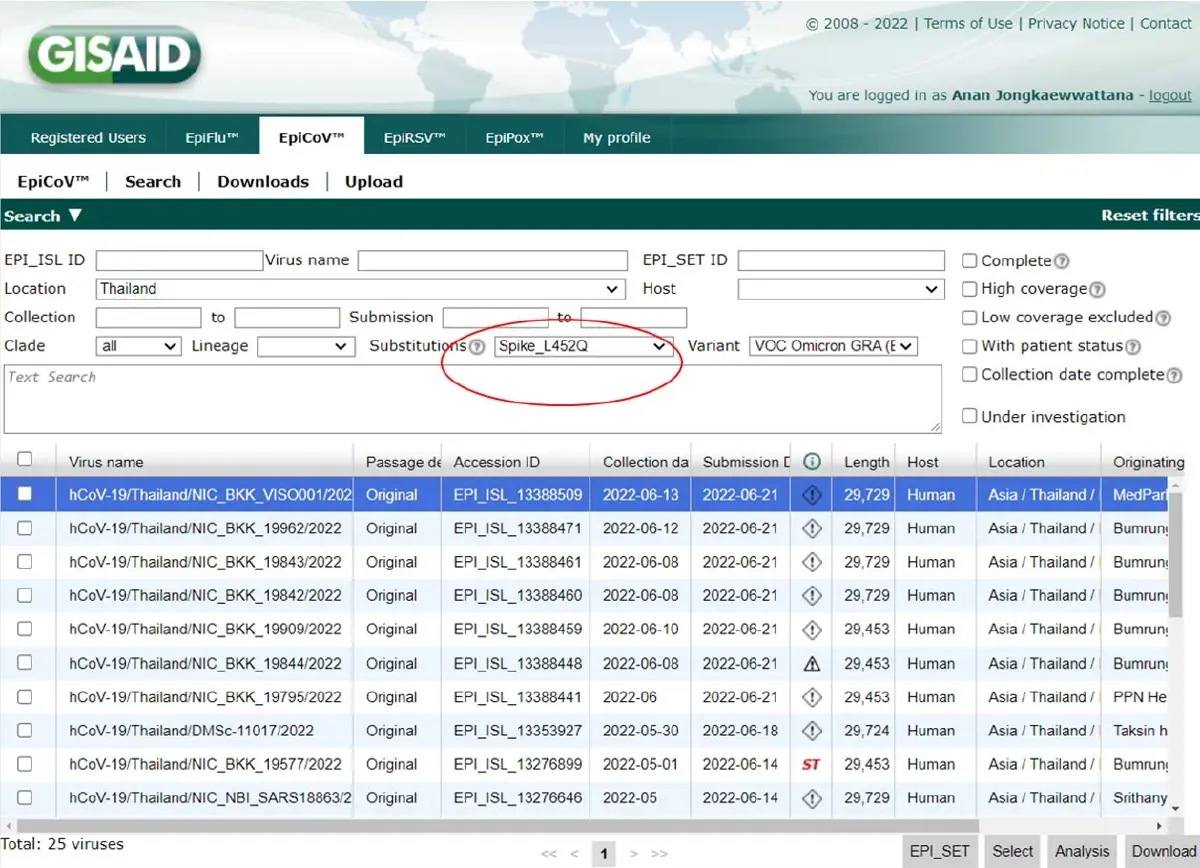Open the Clade dropdown
The image size is (1200, 868).
[139, 346]
